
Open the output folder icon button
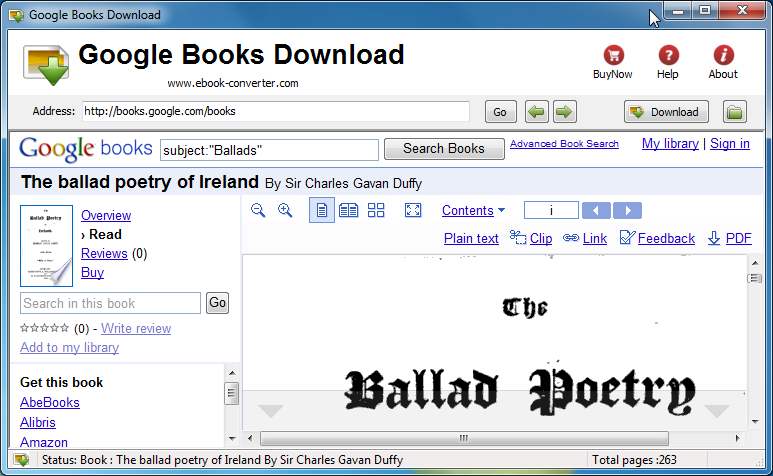pyautogui.click(x=735, y=112)
